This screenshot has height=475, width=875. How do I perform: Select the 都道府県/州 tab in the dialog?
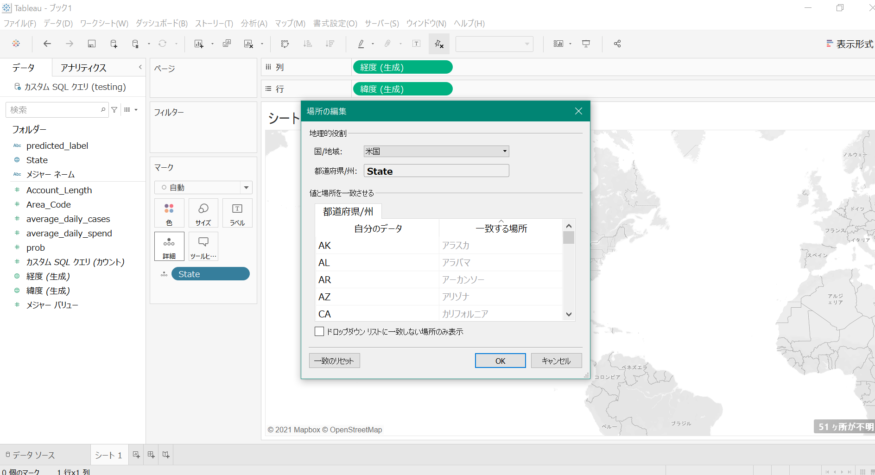click(348, 211)
